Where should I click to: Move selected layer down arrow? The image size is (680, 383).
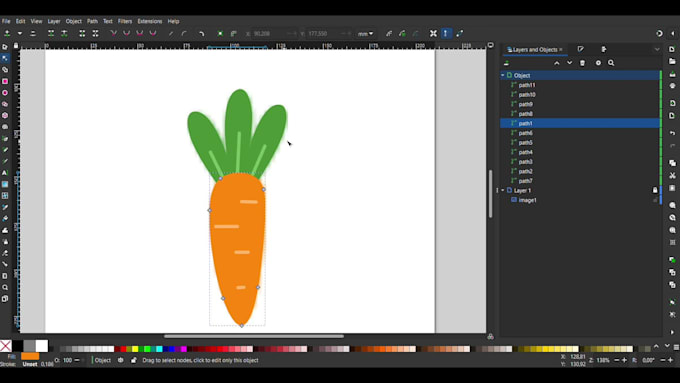[x=569, y=63]
